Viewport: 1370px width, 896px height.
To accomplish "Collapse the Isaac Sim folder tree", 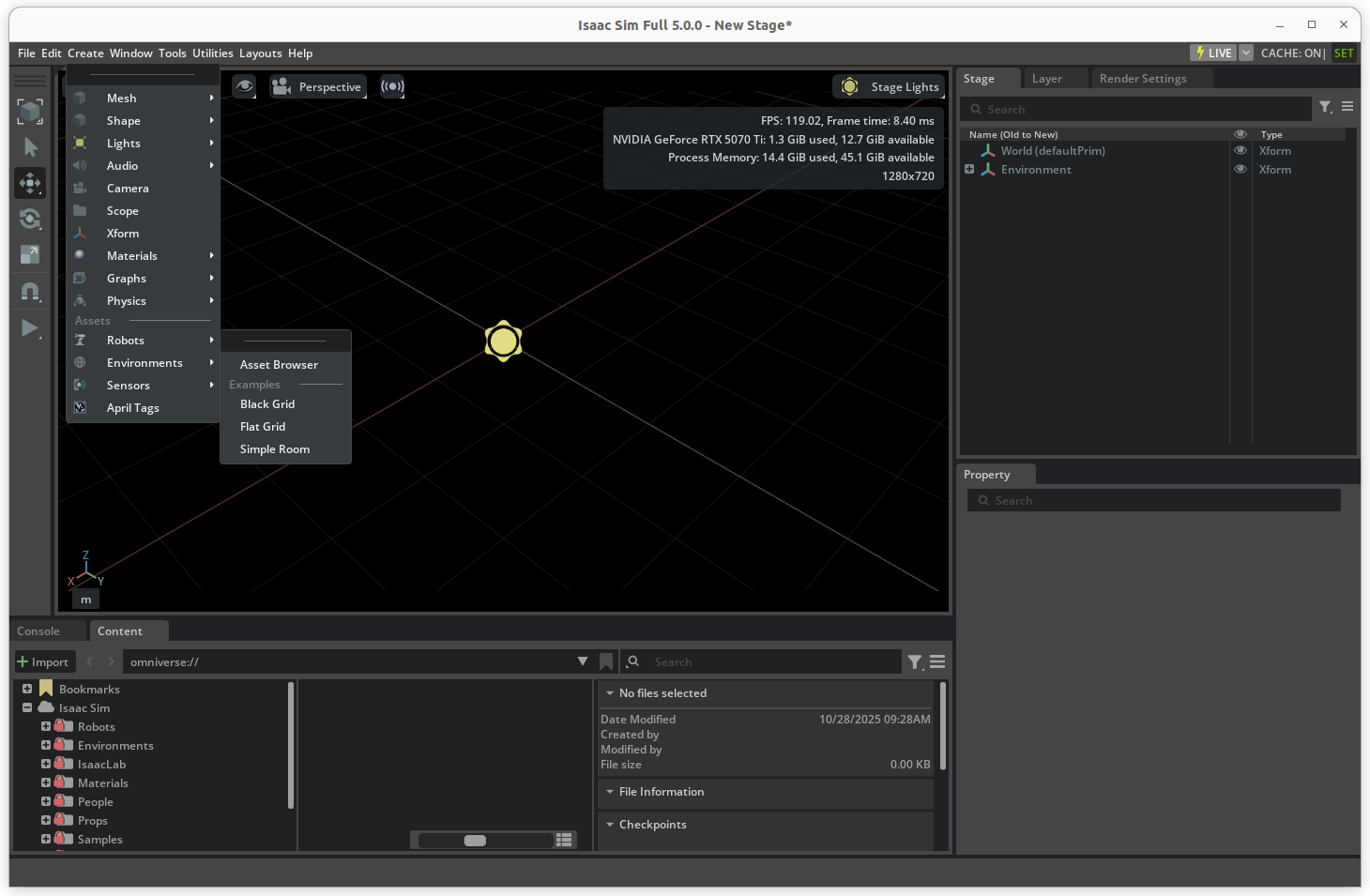I will point(27,708).
